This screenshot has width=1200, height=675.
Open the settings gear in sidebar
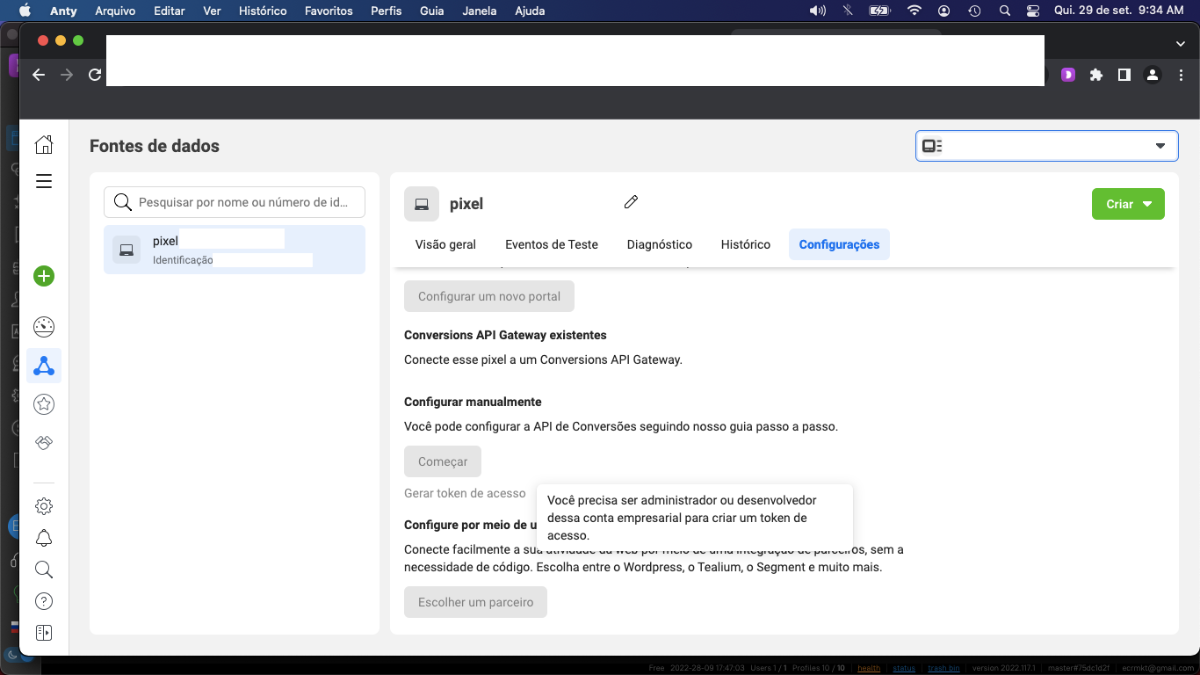pos(44,506)
